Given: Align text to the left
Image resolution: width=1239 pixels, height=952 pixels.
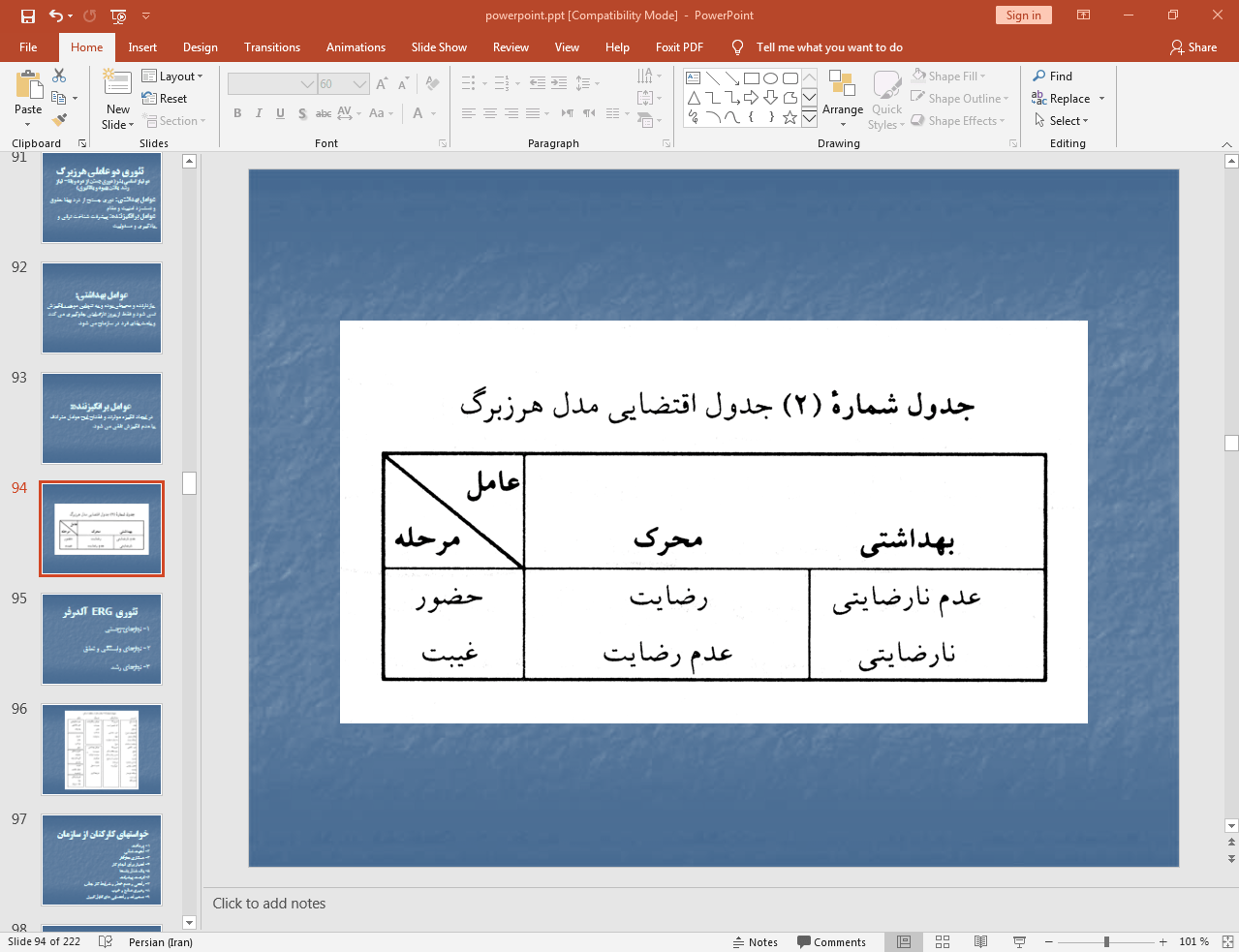Looking at the screenshot, I should 468,113.
